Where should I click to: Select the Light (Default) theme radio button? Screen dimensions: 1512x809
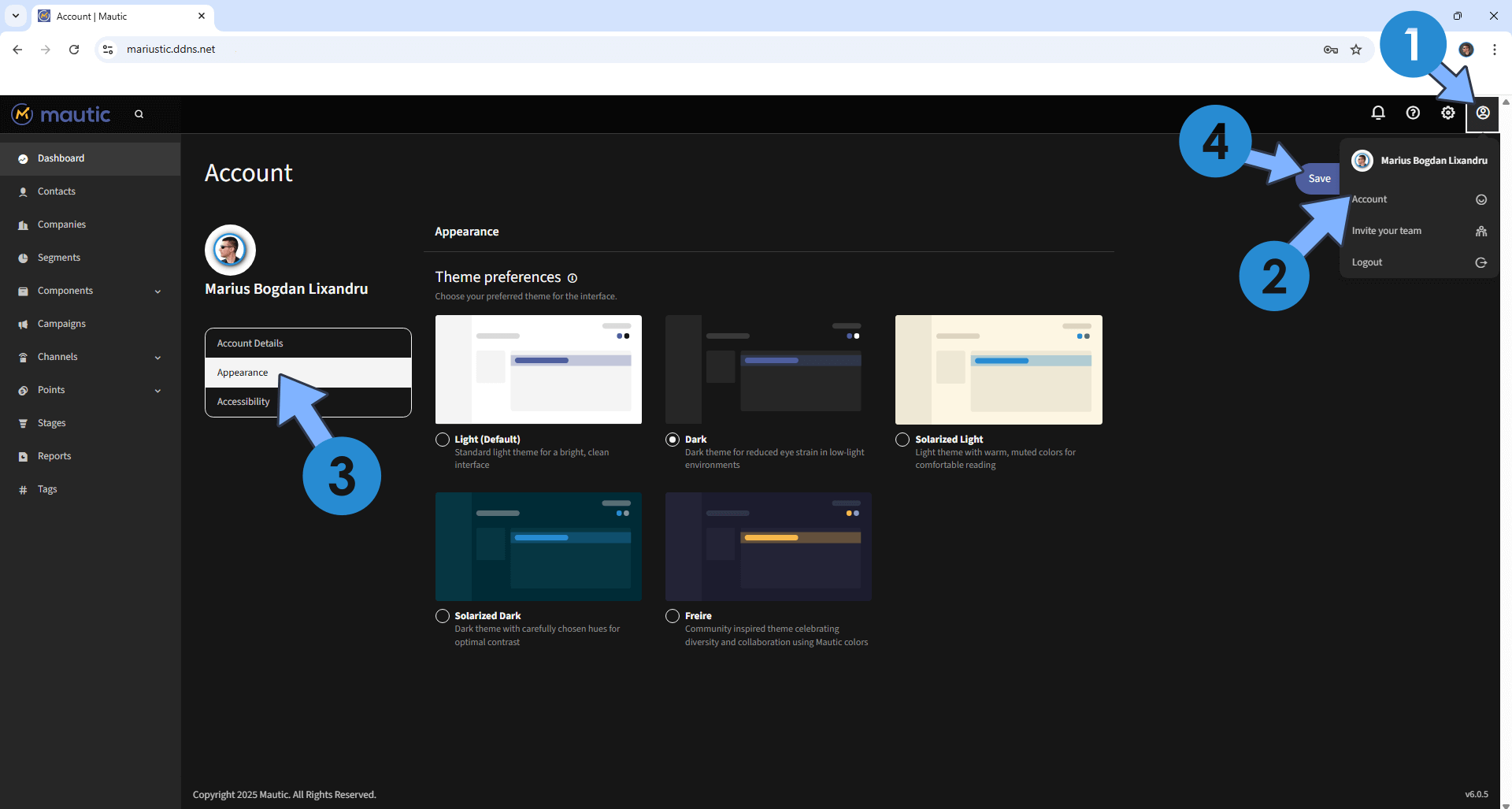pos(443,440)
